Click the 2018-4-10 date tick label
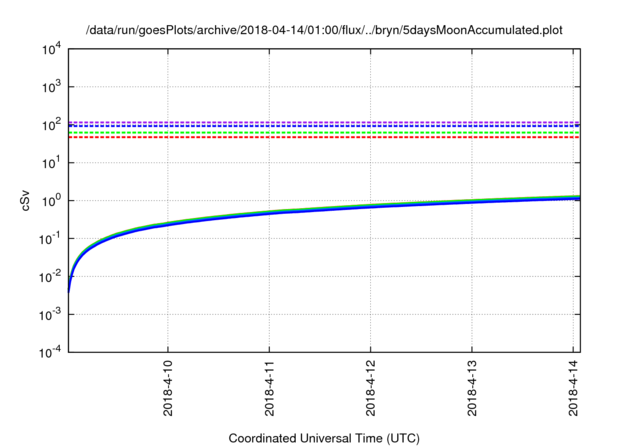 (x=168, y=388)
